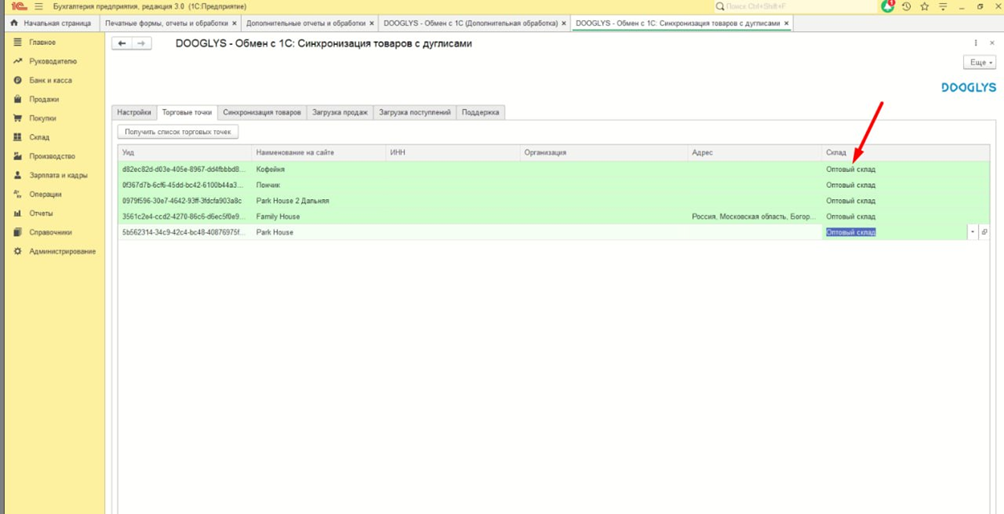Click Уид cell starting 3561c2e4
Image resolution: width=1004 pixels, height=514 pixels.
[x=184, y=216]
